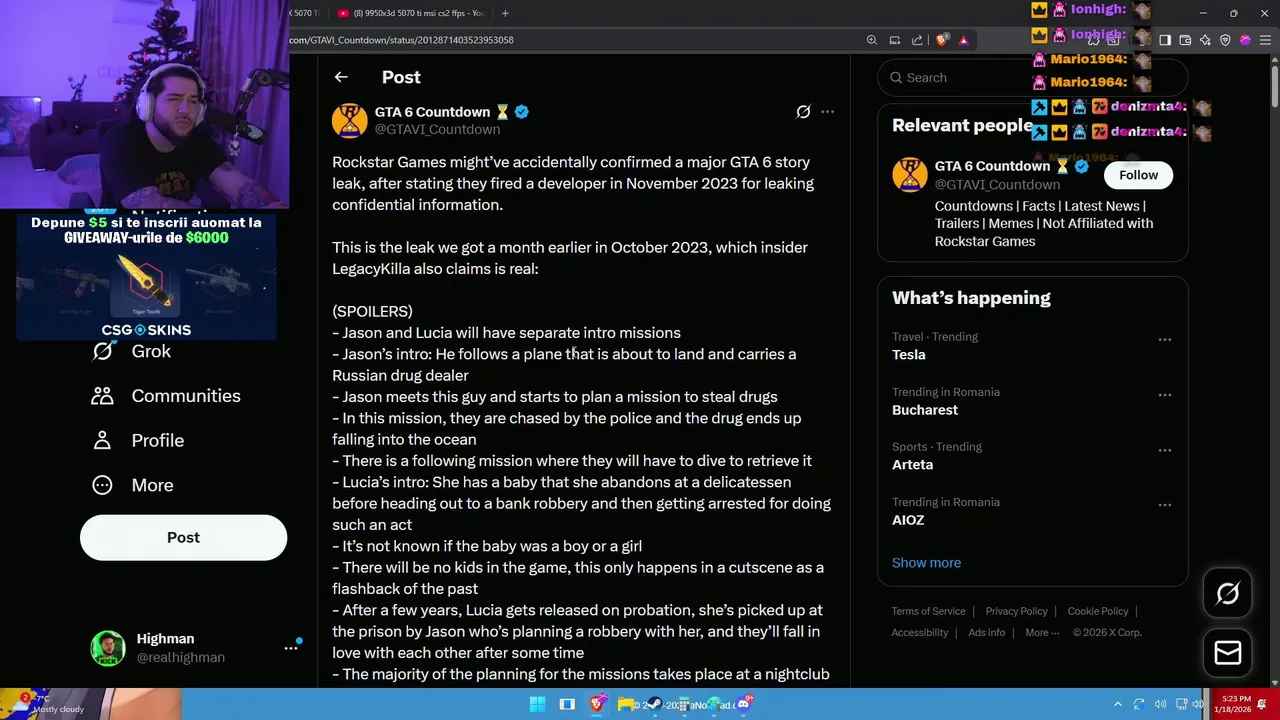The image size is (1280, 720).
Task: Toggle the browser sidebar panel icon
Action: pyautogui.click(x=1165, y=40)
